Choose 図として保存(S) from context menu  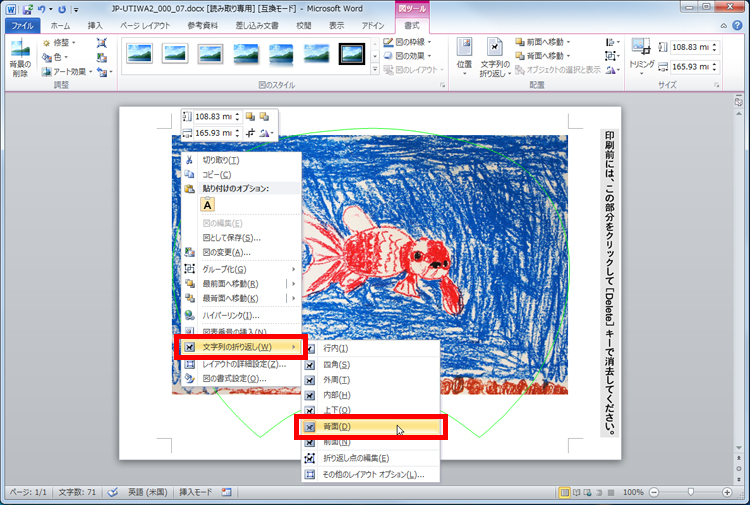coord(241,238)
